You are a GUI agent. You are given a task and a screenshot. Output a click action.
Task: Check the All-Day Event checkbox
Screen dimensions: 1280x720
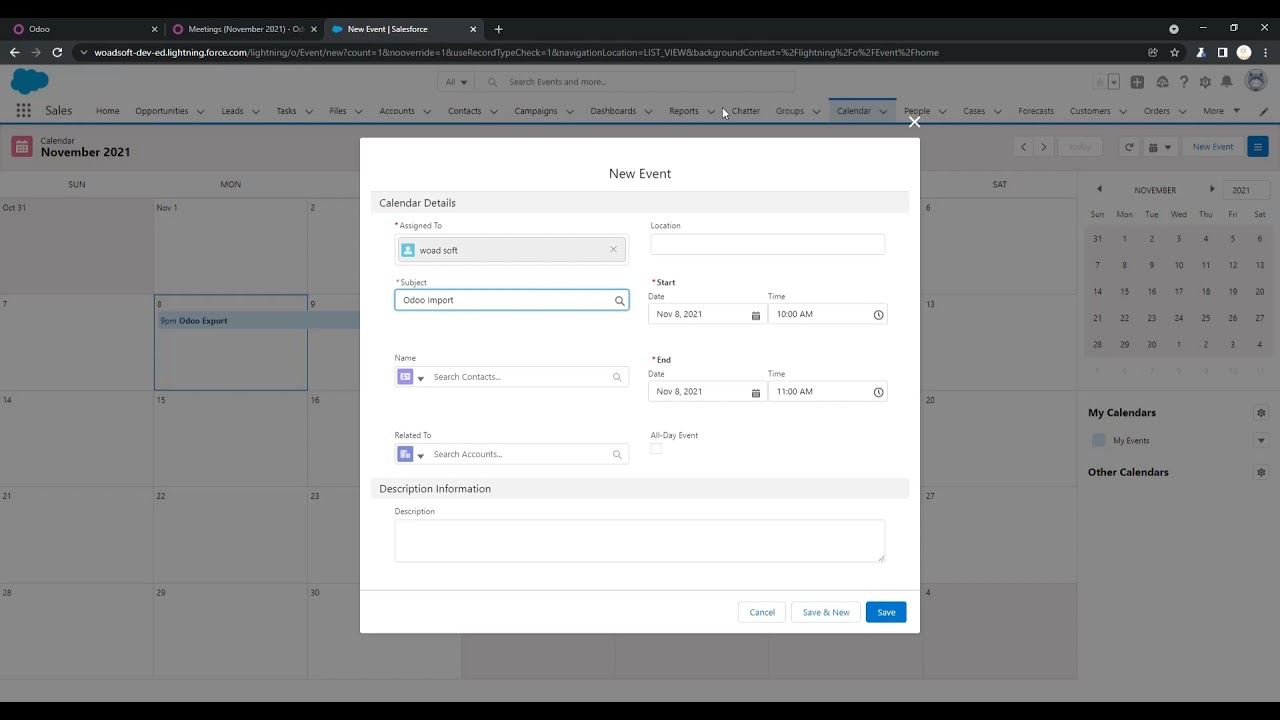click(656, 450)
